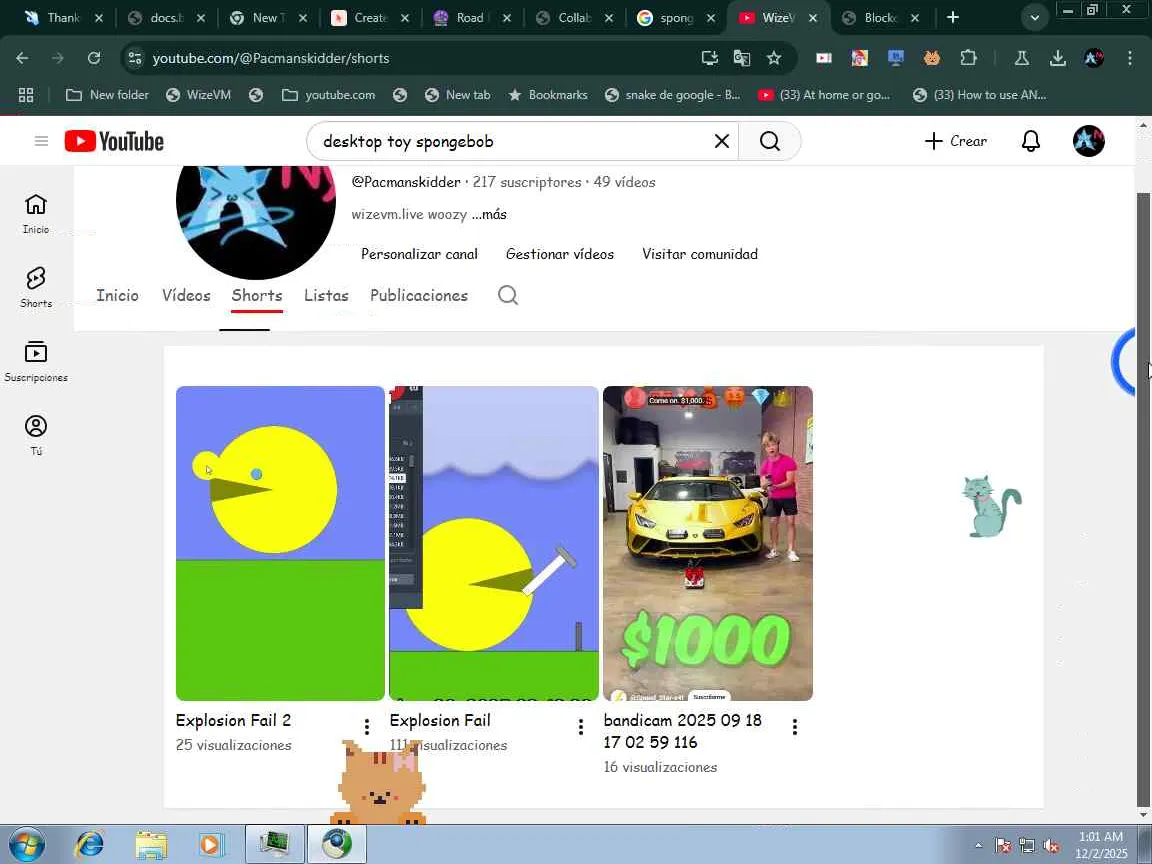This screenshot has width=1152, height=864.
Task: Show hidden tray icons arrow
Action: [x=978, y=846]
